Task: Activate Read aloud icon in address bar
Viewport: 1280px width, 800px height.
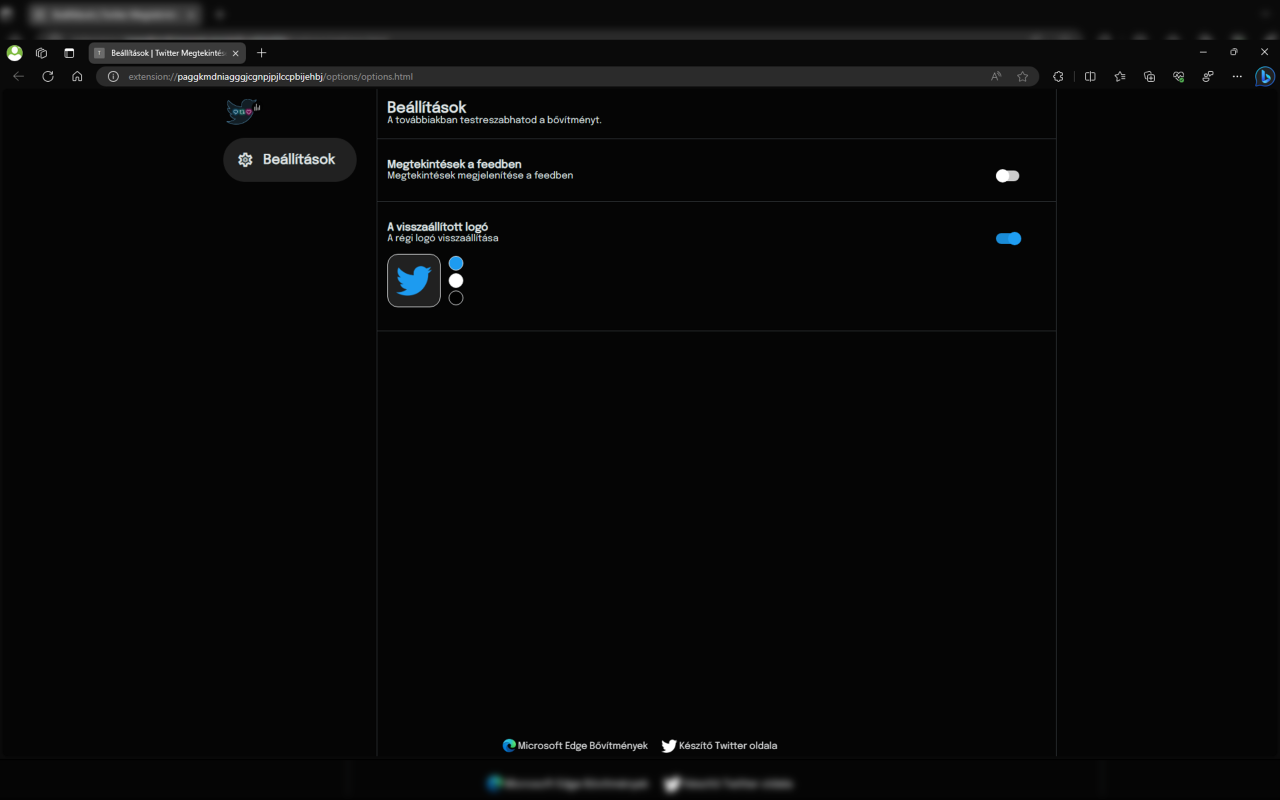Action: [x=996, y=76]
